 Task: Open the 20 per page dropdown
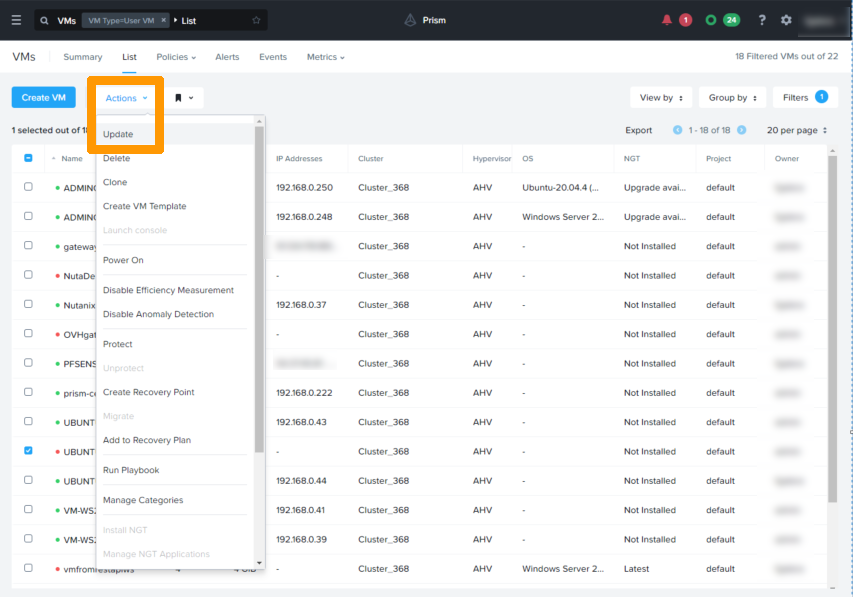(797, 130)
